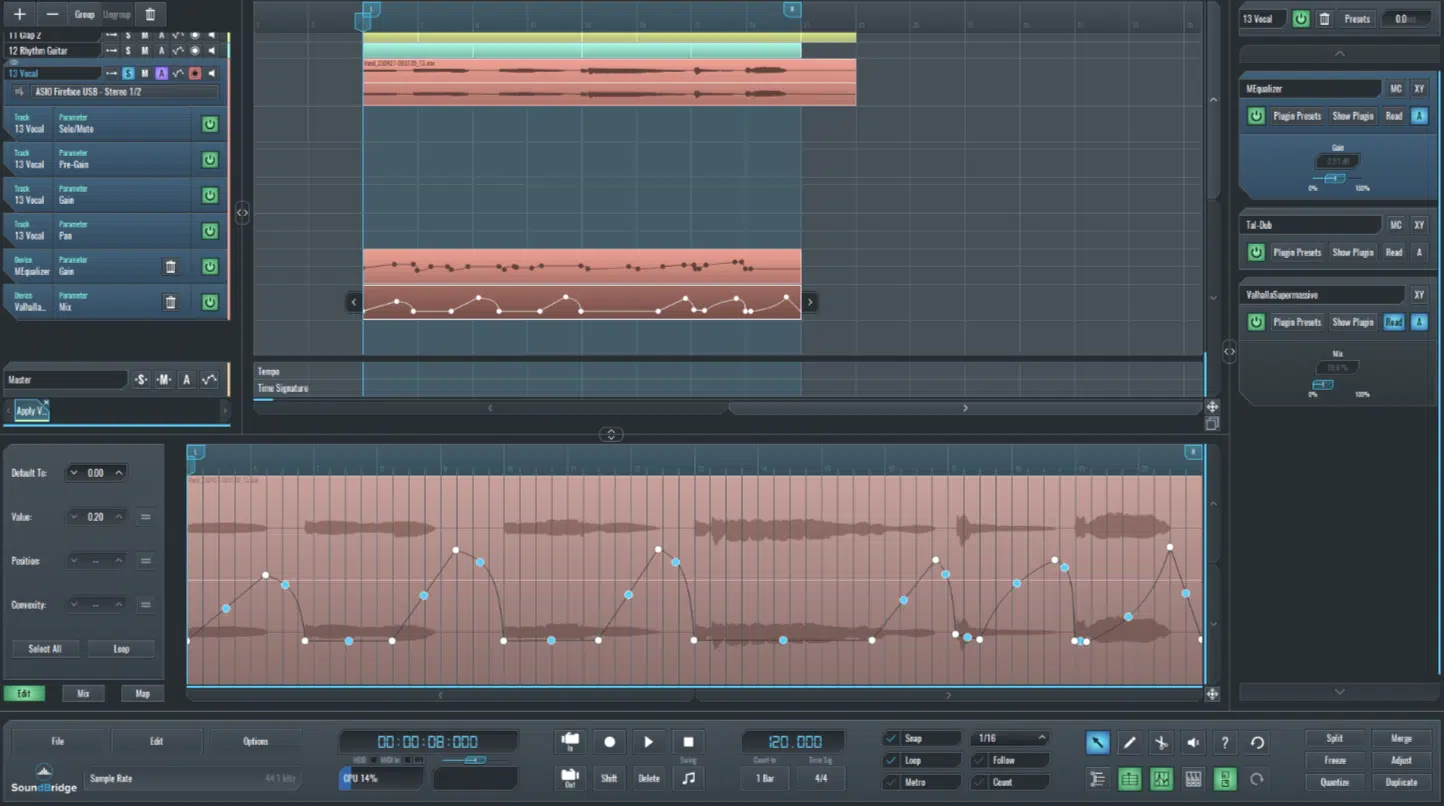The image size is (1444, 806).
Task: Remove a track with the minus button
Action: pyautogui.click(x=52, y=14)
